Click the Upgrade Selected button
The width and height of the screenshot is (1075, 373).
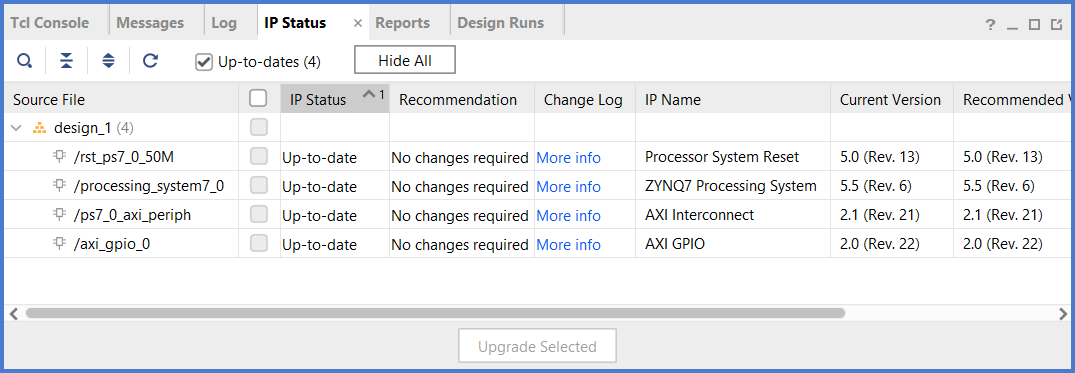point(537,346)
